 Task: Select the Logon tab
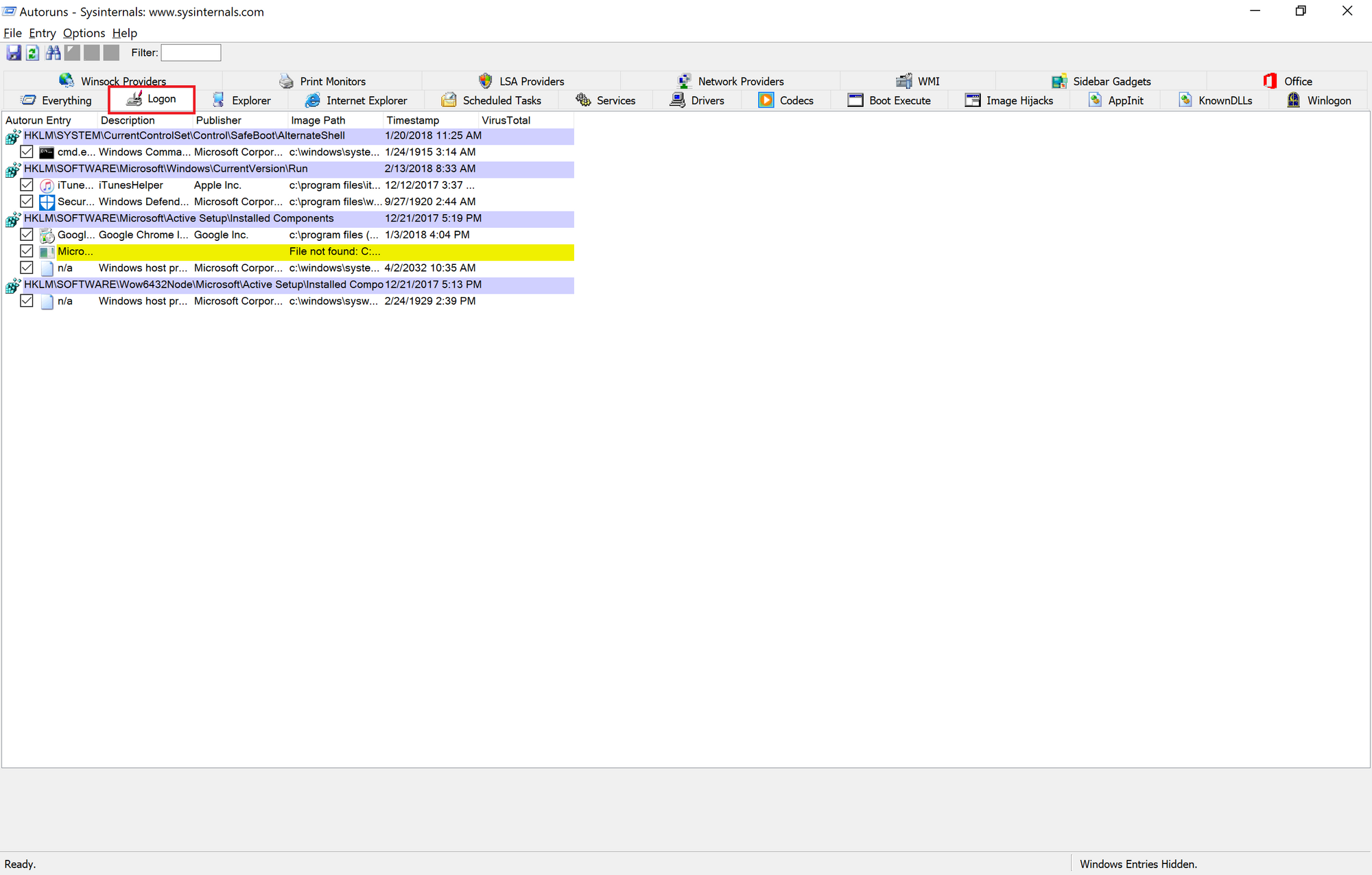pos(152,99)
